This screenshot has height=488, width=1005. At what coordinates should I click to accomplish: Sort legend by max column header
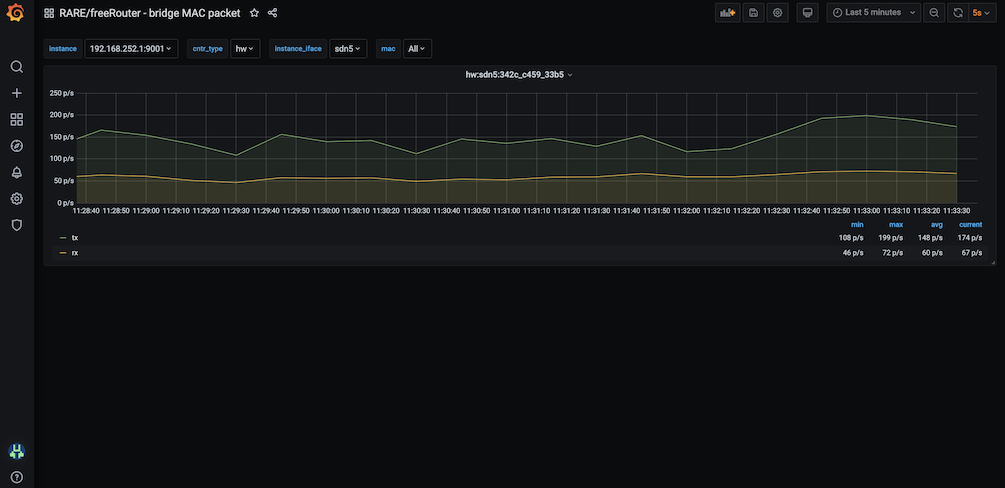896,225
